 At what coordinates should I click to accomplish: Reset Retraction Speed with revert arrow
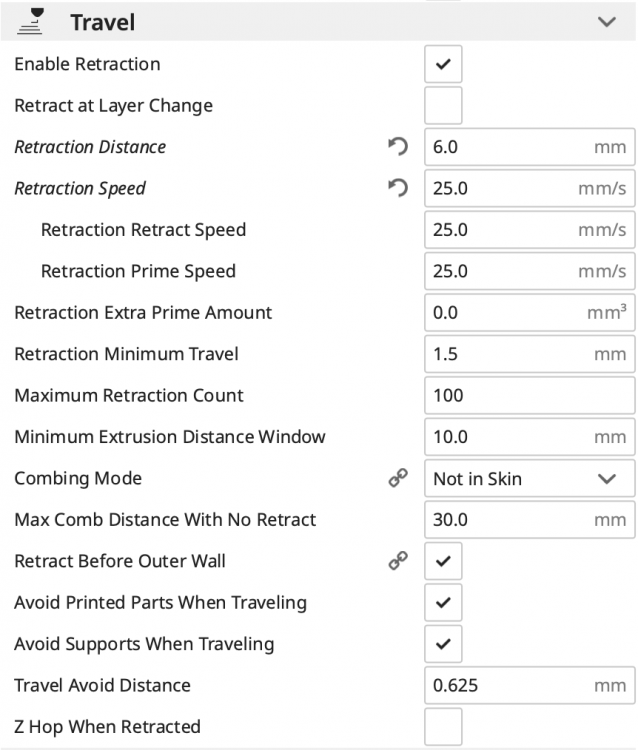(x=398, y=188)
